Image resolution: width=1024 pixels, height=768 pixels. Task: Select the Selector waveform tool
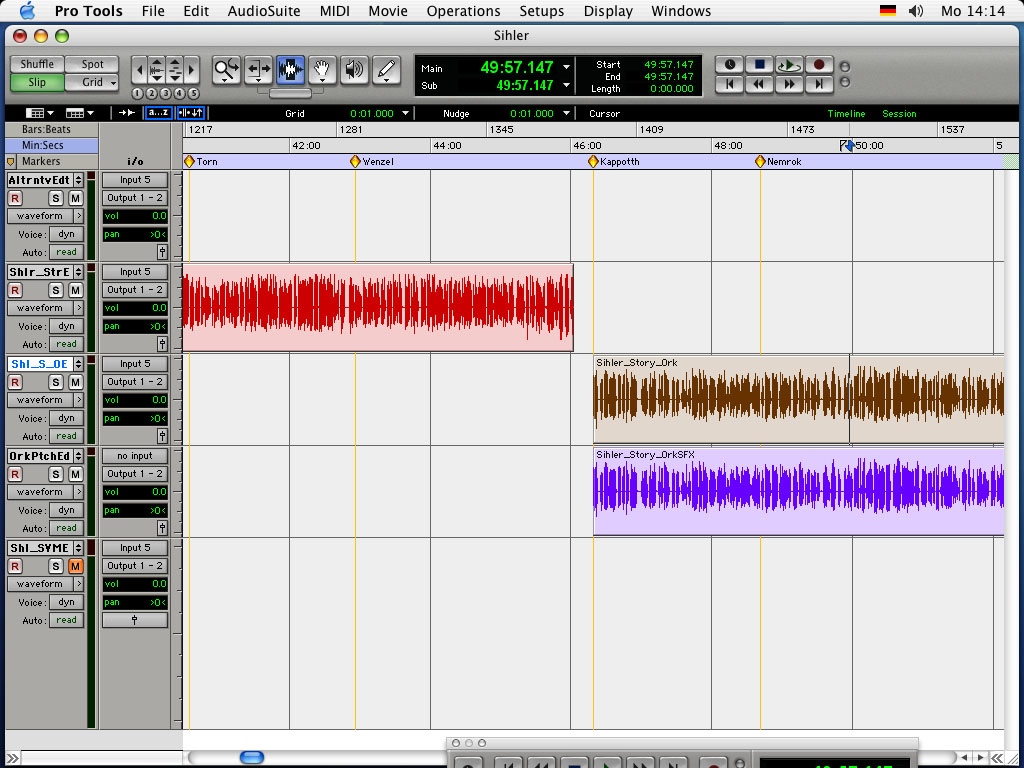[290, 70]
